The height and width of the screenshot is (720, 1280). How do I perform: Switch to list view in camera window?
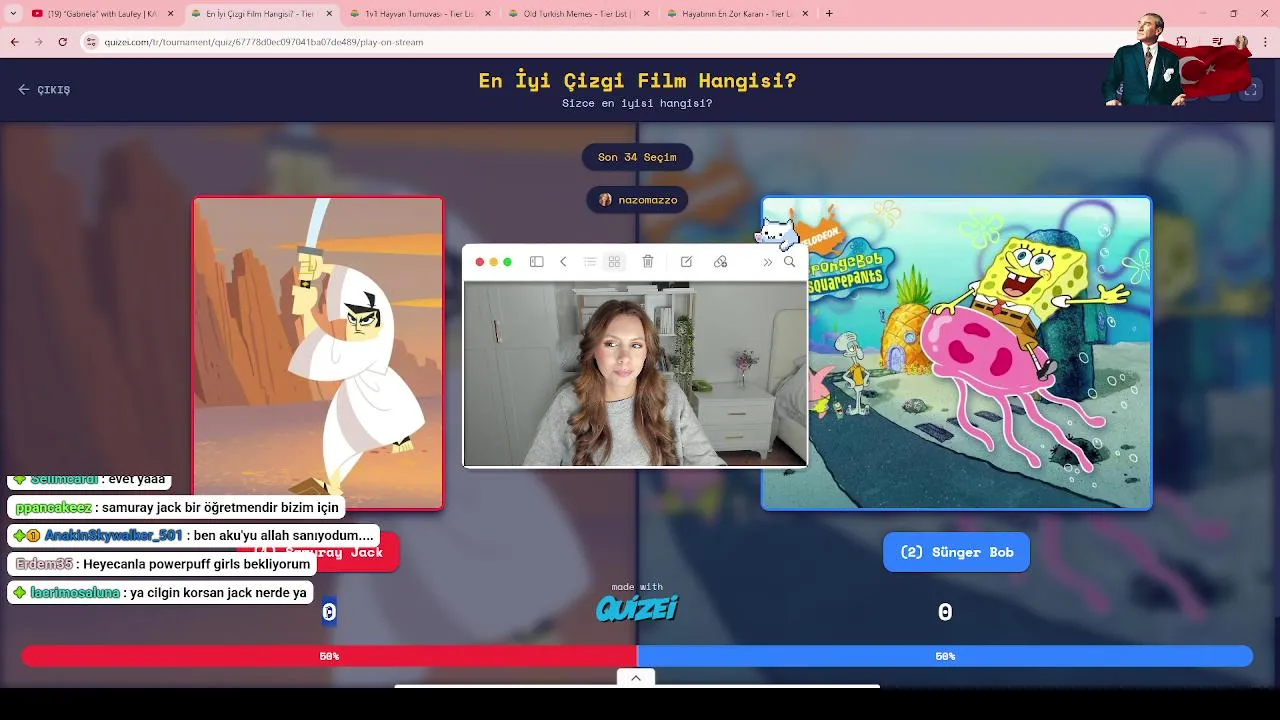tap(590, 262)
